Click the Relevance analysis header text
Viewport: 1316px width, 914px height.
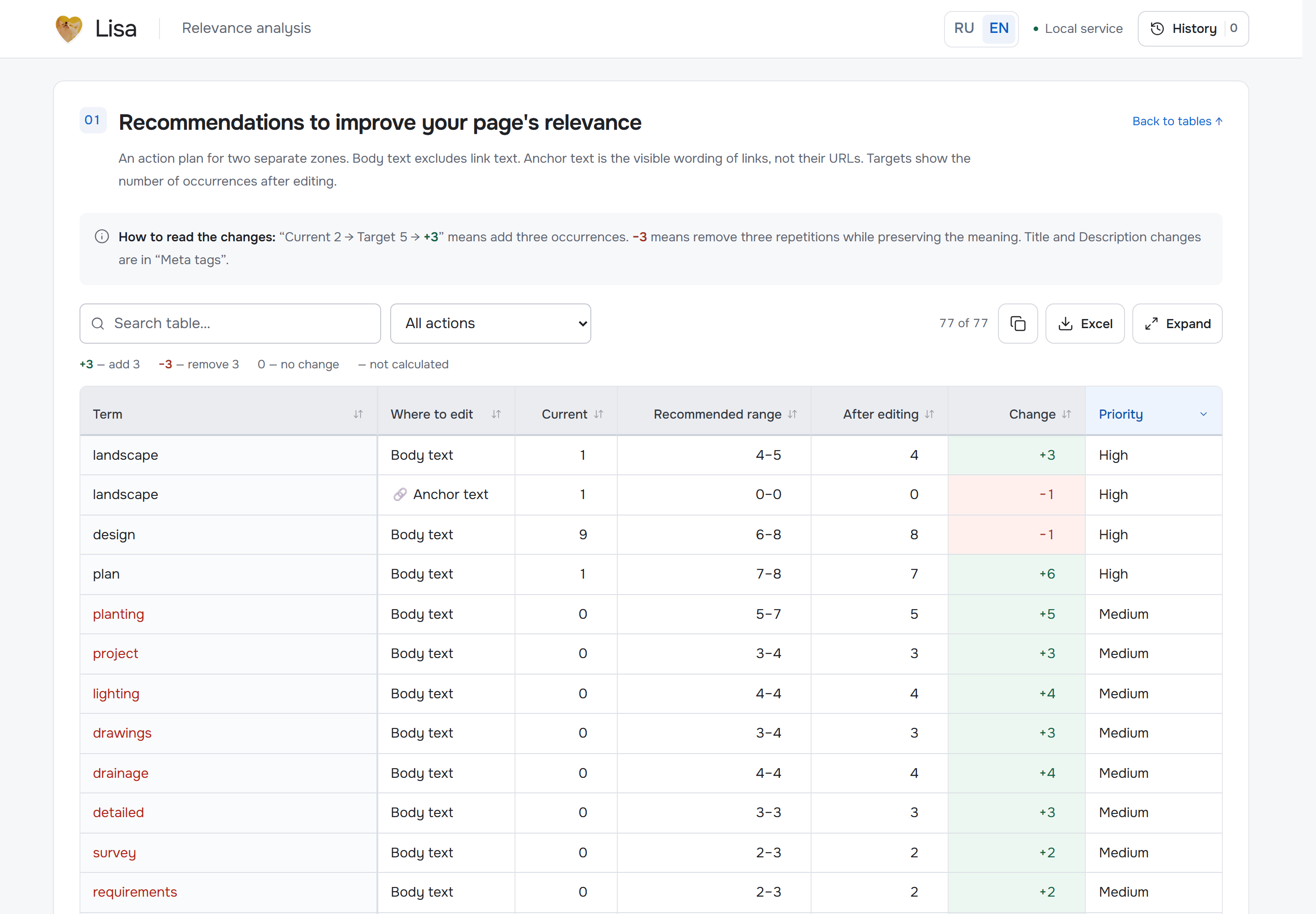pyautogui.click(x=246, y=28)
